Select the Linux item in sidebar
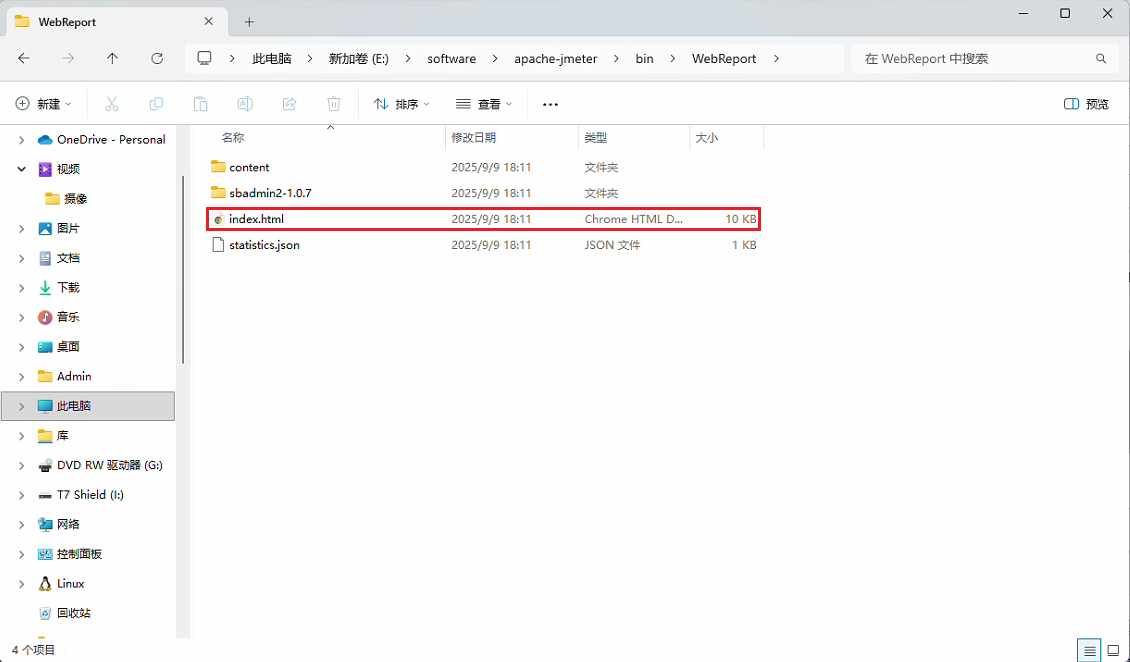This screenshot has width=1130, height=662. 70,584
